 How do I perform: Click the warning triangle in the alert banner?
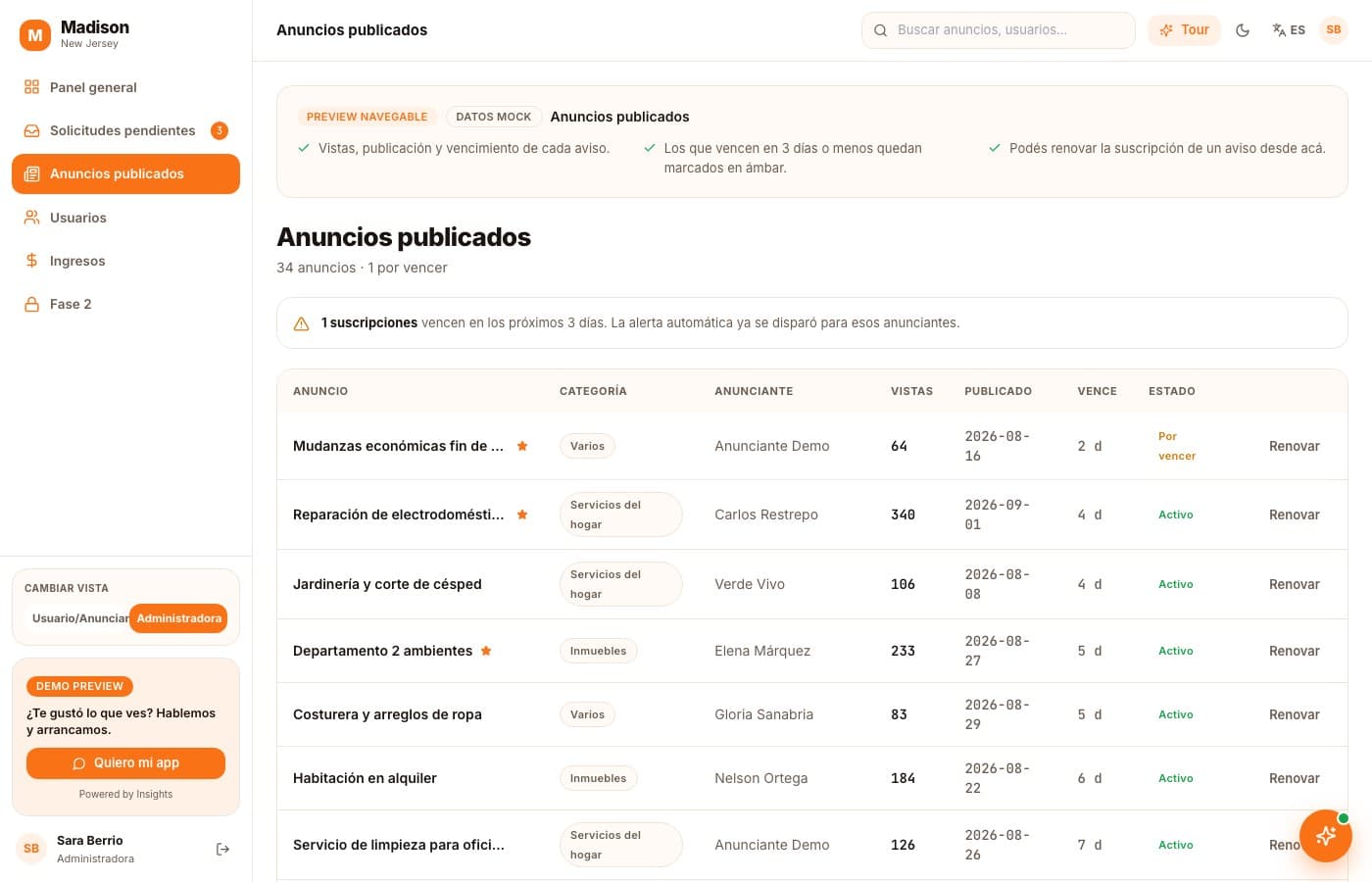pyautogui.click(x=302, y=323)
